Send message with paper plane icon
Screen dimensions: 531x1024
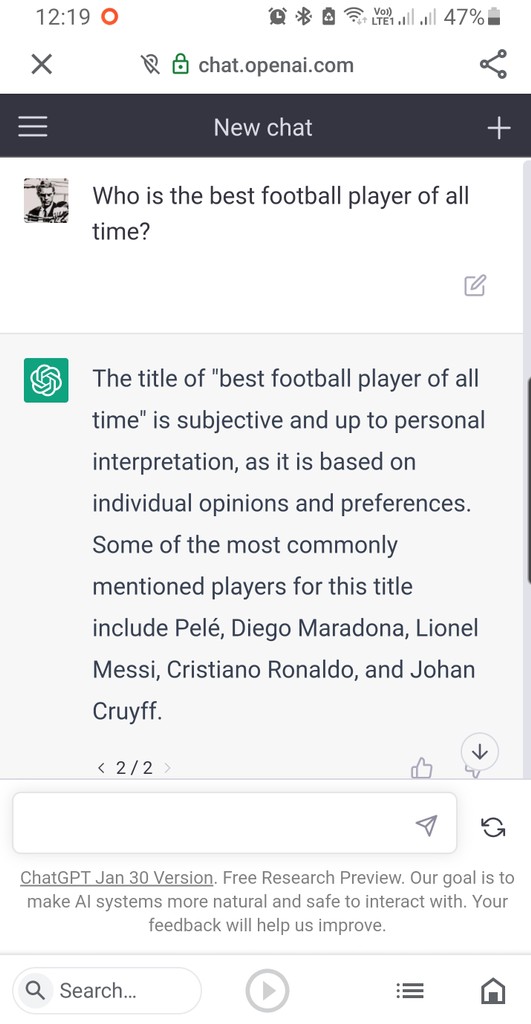426,825
